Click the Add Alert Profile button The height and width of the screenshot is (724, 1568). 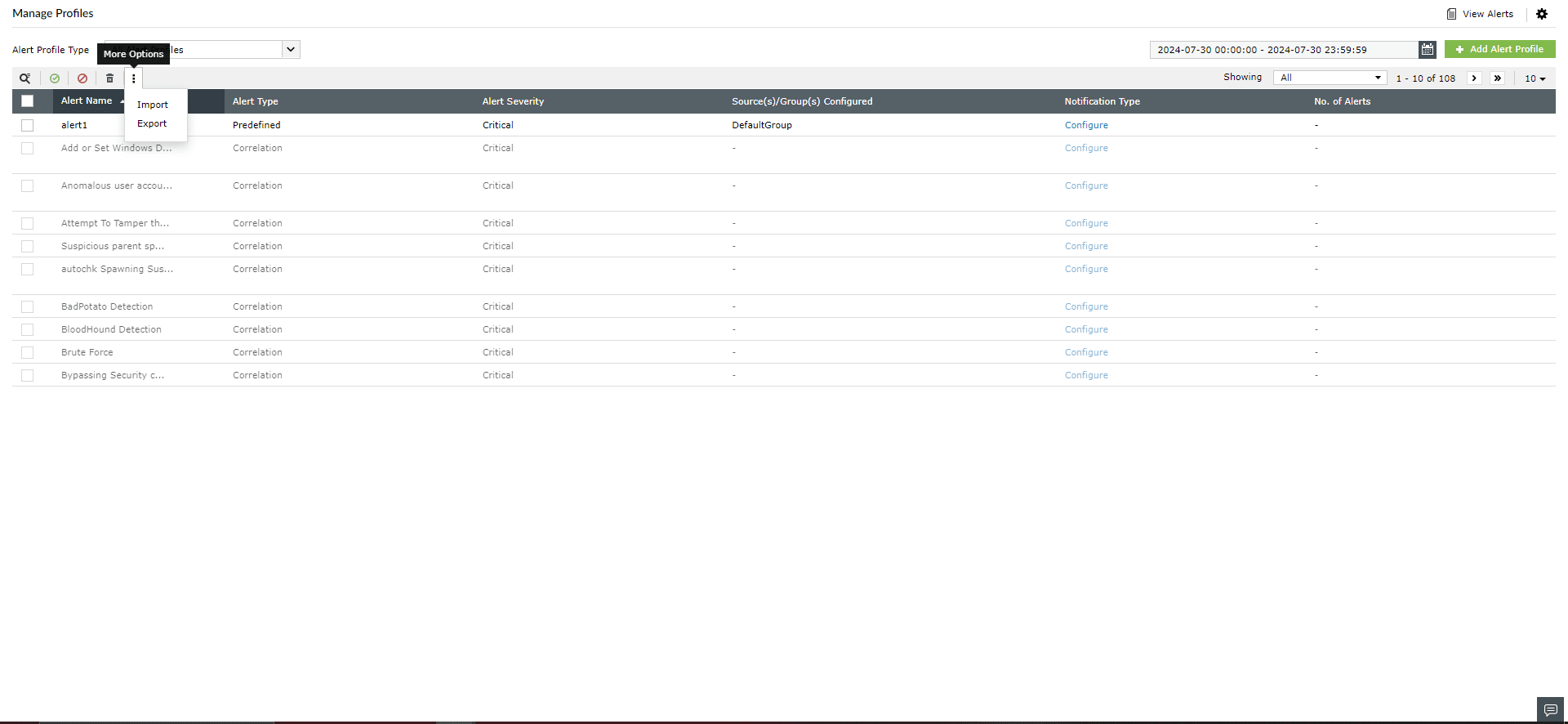point(1500,49)
